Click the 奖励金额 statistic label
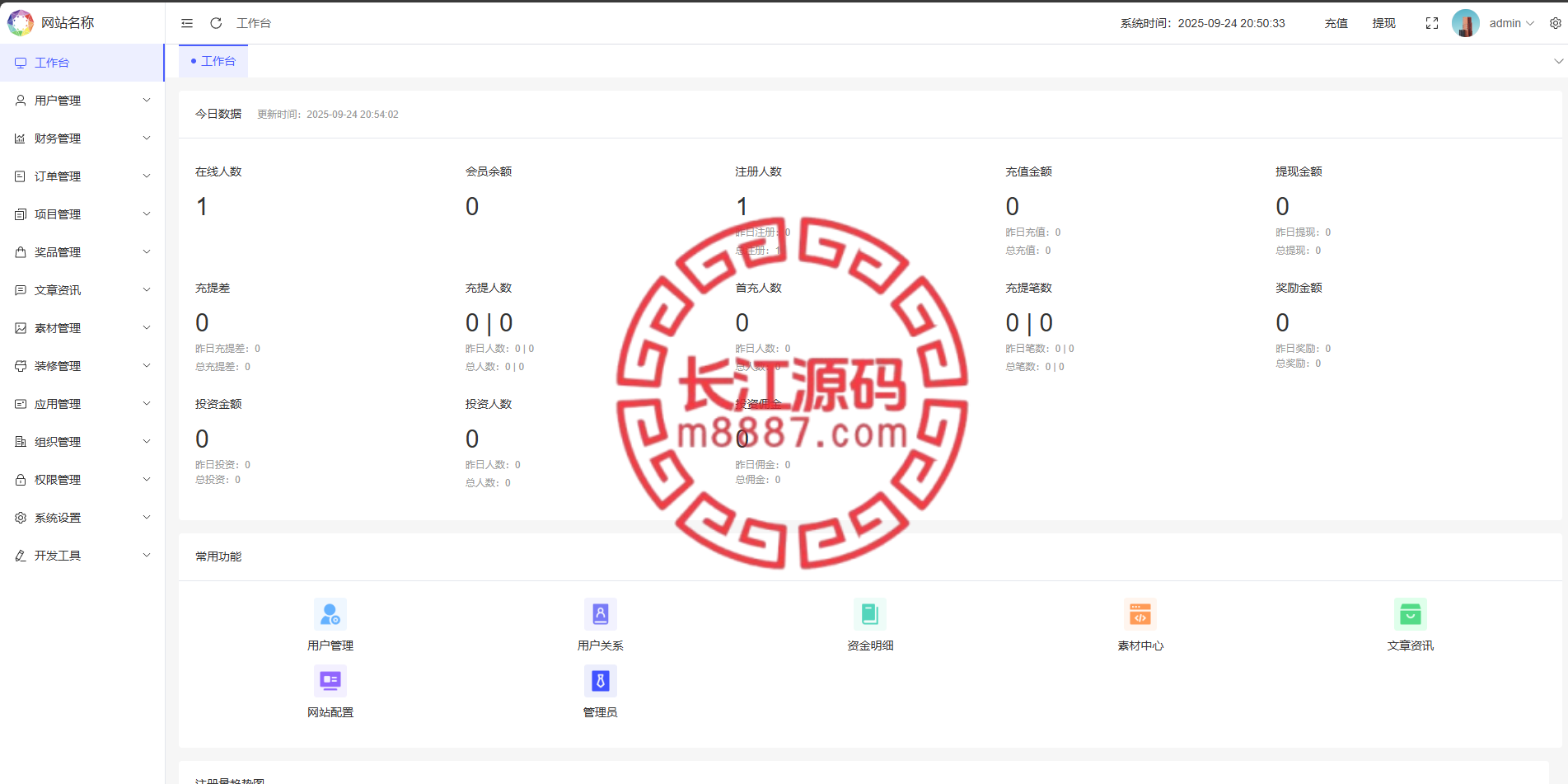 click(1299, 288)
